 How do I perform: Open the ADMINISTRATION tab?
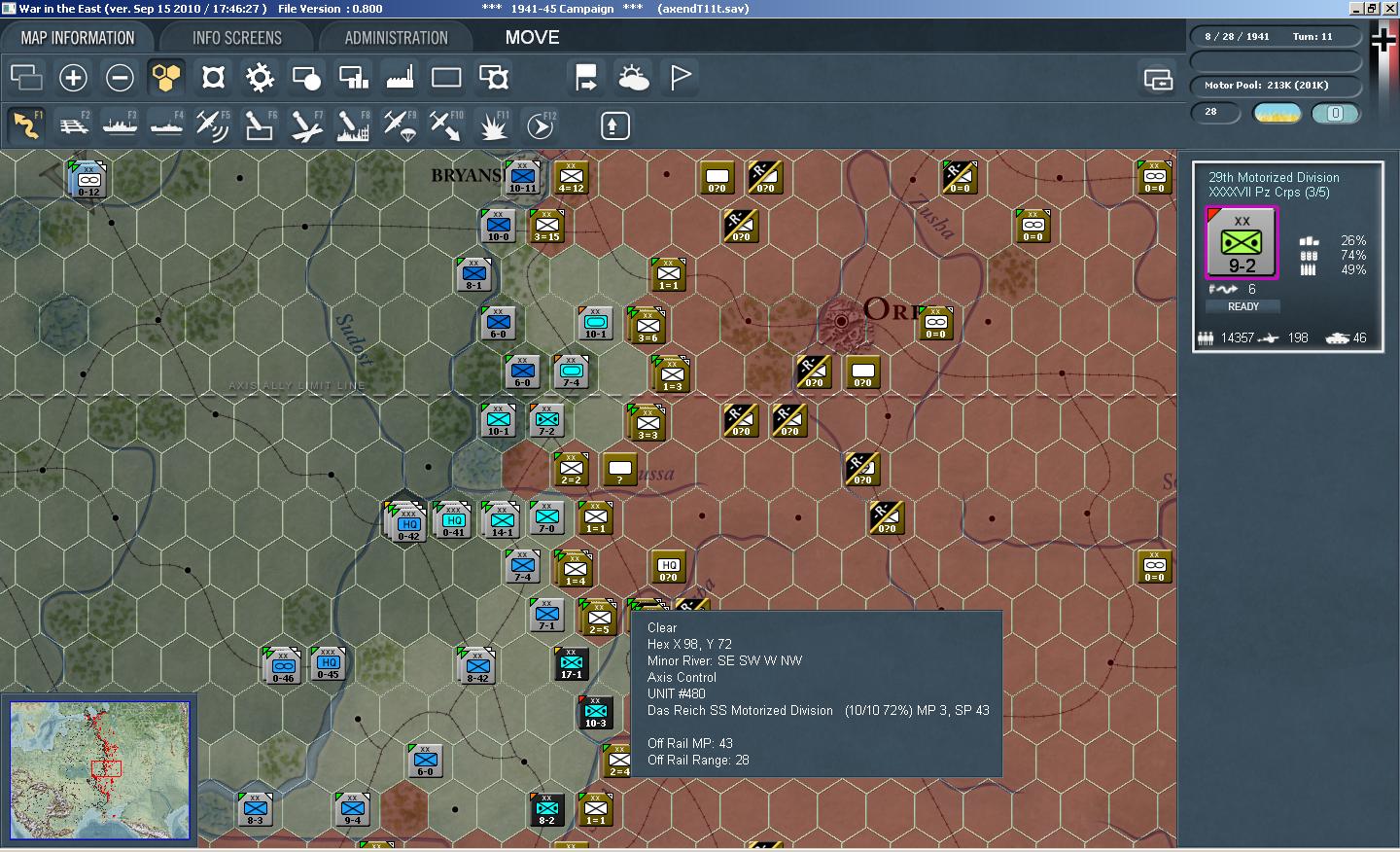tap(396, 38)
